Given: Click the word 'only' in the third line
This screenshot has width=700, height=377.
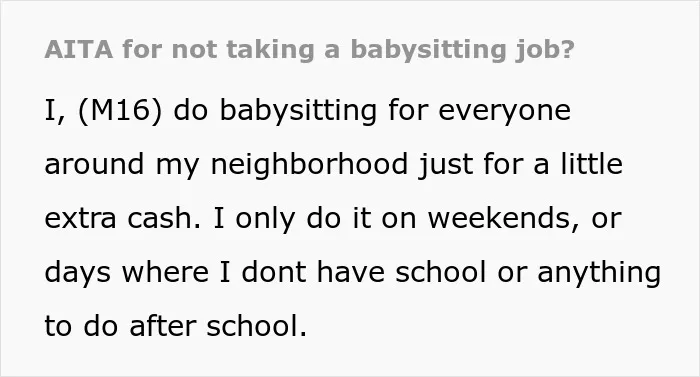Looking at the screenshot, I should point(265,219).
